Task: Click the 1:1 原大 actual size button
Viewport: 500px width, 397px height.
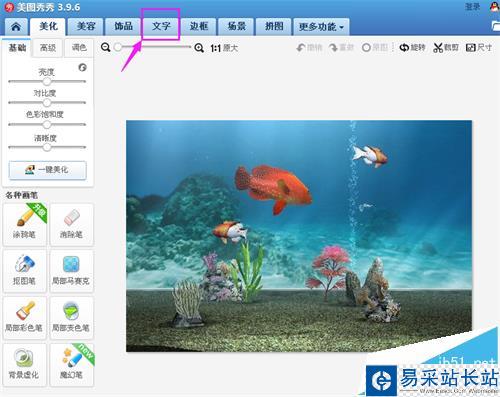Action: [x=224, y=48]
